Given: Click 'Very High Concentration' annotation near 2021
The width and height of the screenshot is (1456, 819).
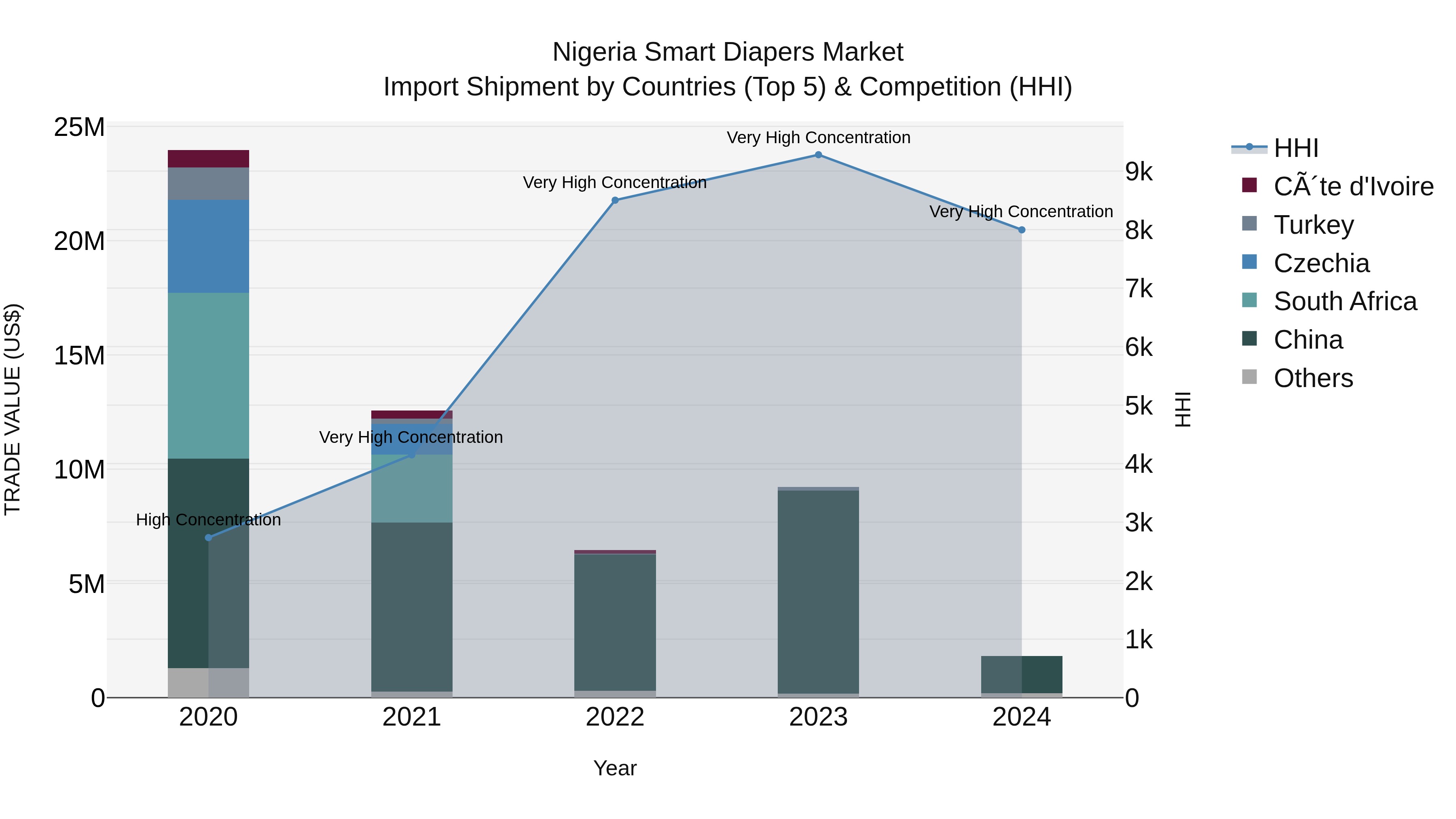Looking at the screenshot, I should pyautogui.click(x=411, y=437).
